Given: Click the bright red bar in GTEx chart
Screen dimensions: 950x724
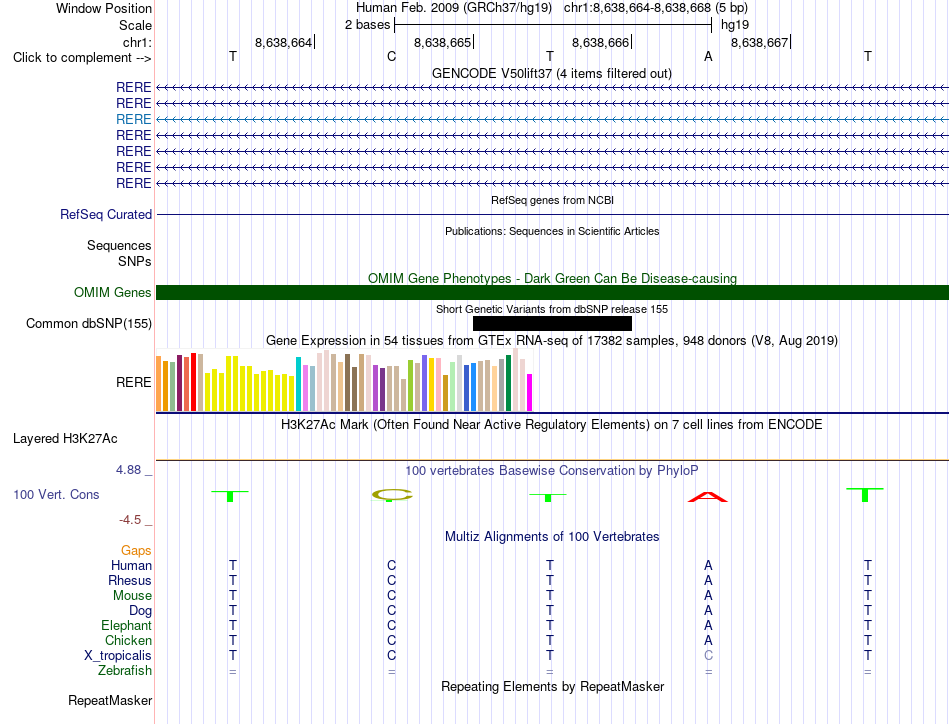Looking at the screenshot, I should click(x=193, y=382).
